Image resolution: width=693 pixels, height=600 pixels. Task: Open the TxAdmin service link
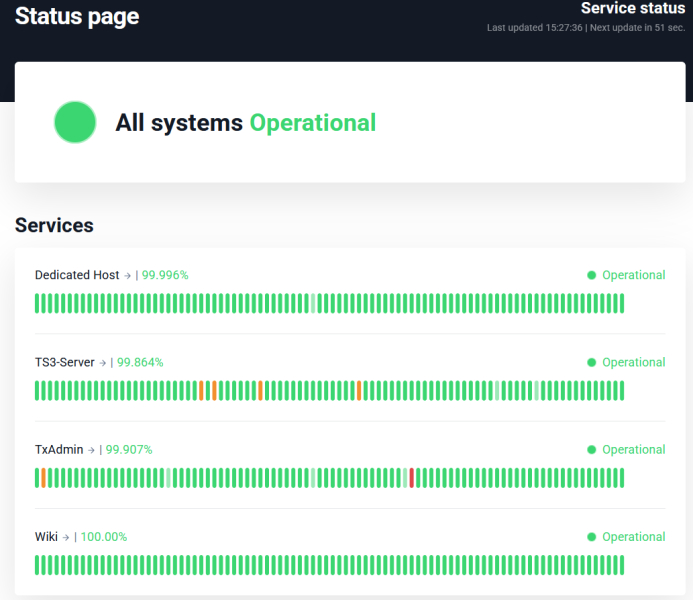58,450
